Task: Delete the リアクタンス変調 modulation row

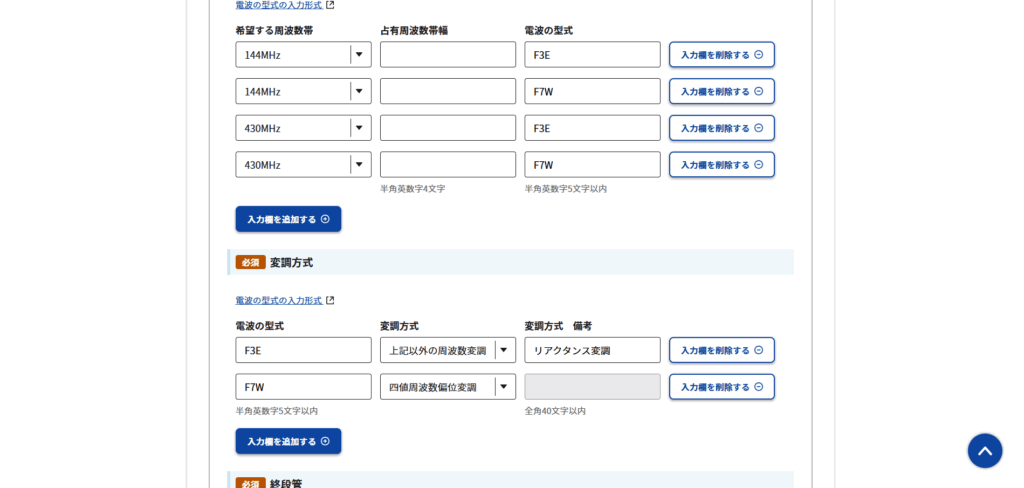Action: point(721,350)
